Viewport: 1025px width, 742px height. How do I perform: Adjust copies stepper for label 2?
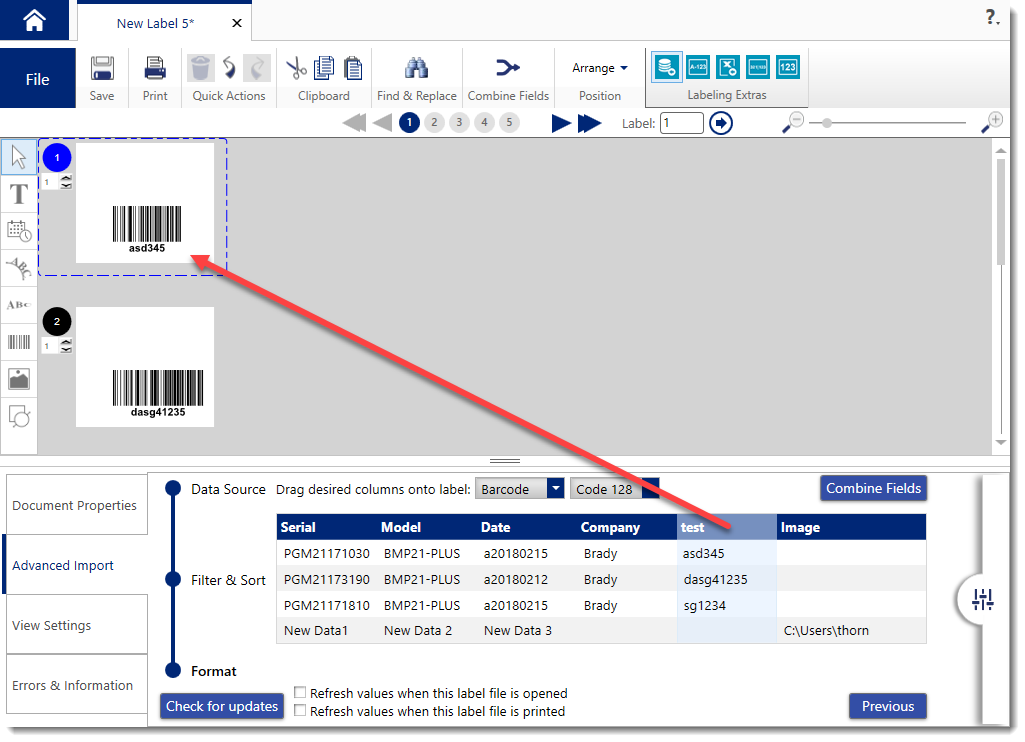click(x=66, y=346)
